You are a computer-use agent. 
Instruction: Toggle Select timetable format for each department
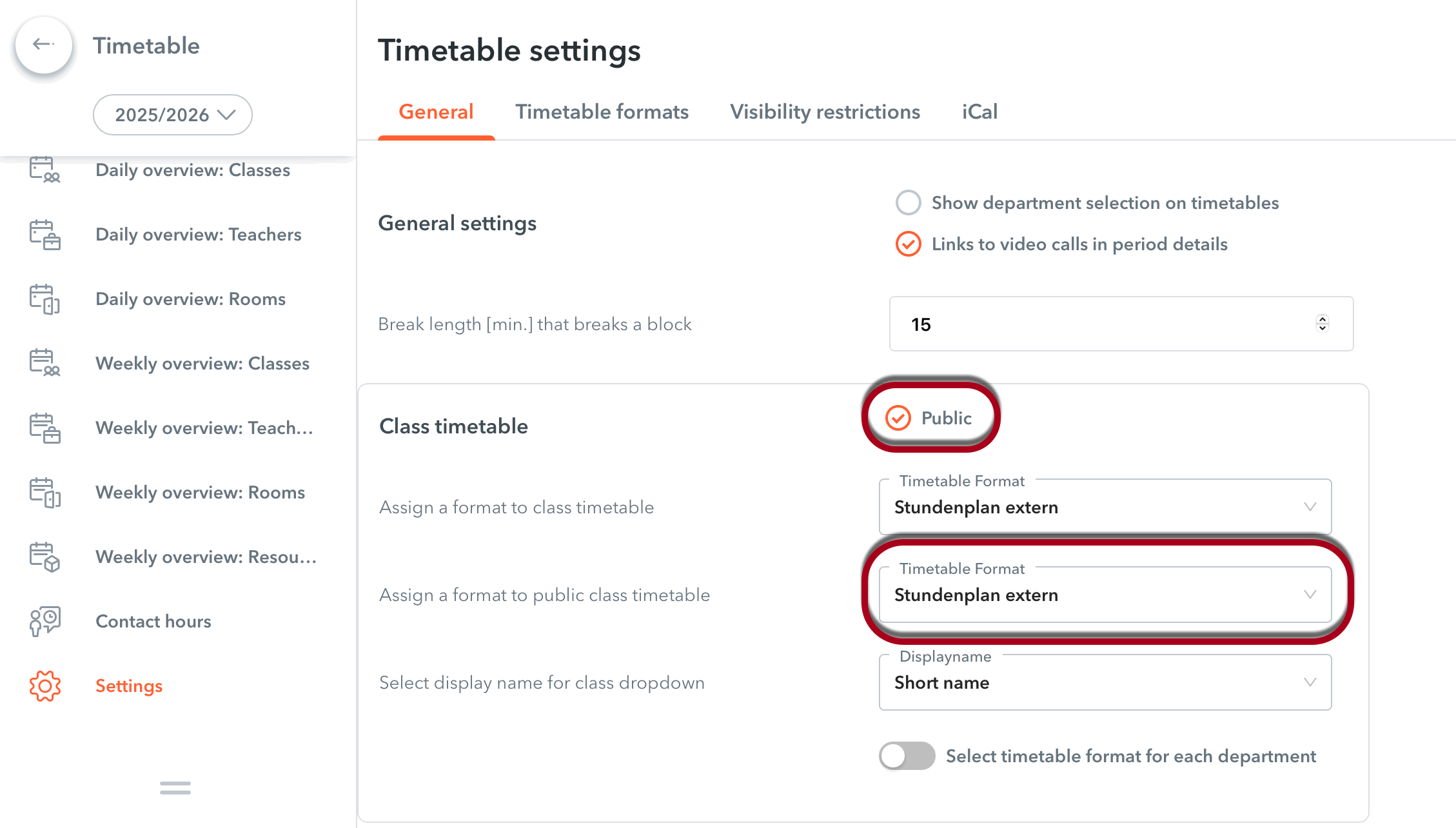click(907, 756)
